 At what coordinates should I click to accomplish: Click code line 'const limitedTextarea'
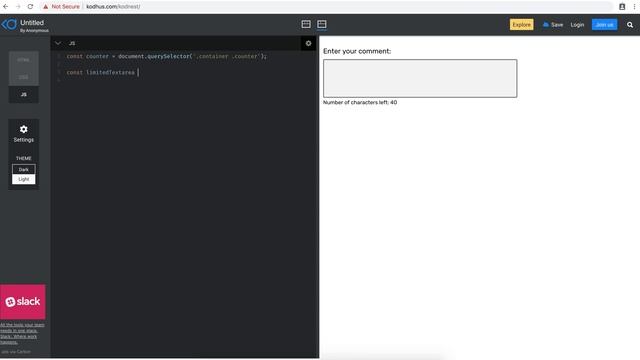coord(101,72)
